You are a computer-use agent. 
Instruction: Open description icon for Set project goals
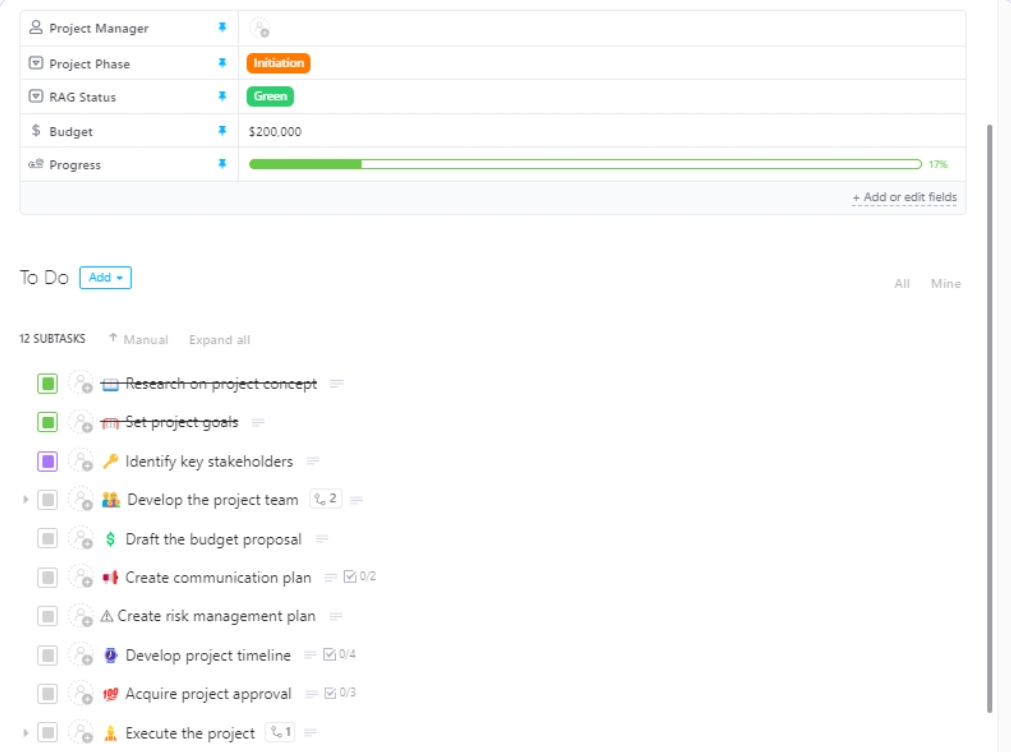(x=258, y=422)
